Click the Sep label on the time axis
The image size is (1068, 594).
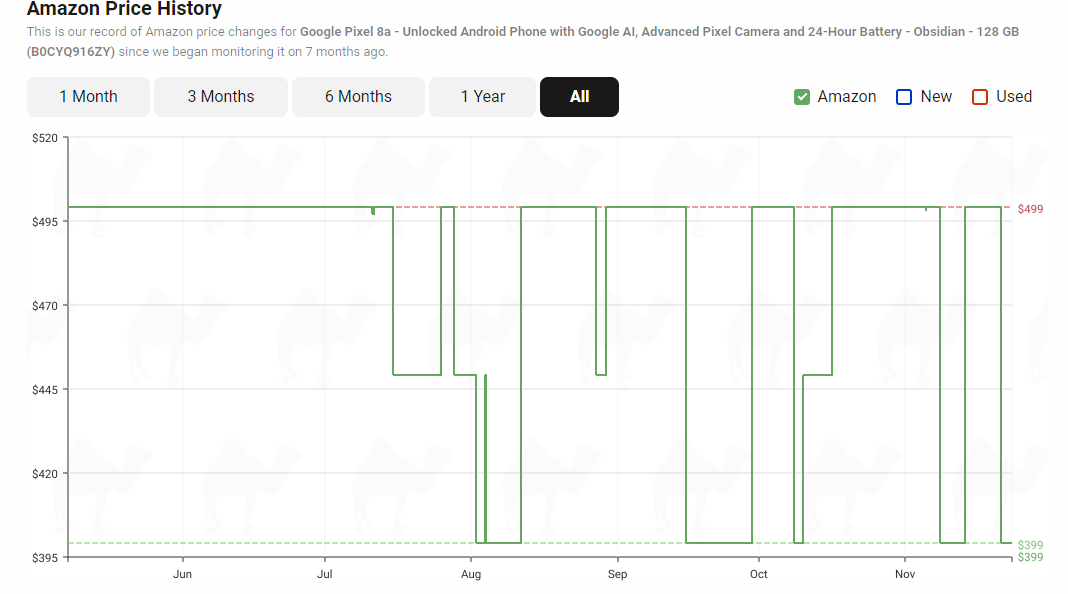coord(617,574)
